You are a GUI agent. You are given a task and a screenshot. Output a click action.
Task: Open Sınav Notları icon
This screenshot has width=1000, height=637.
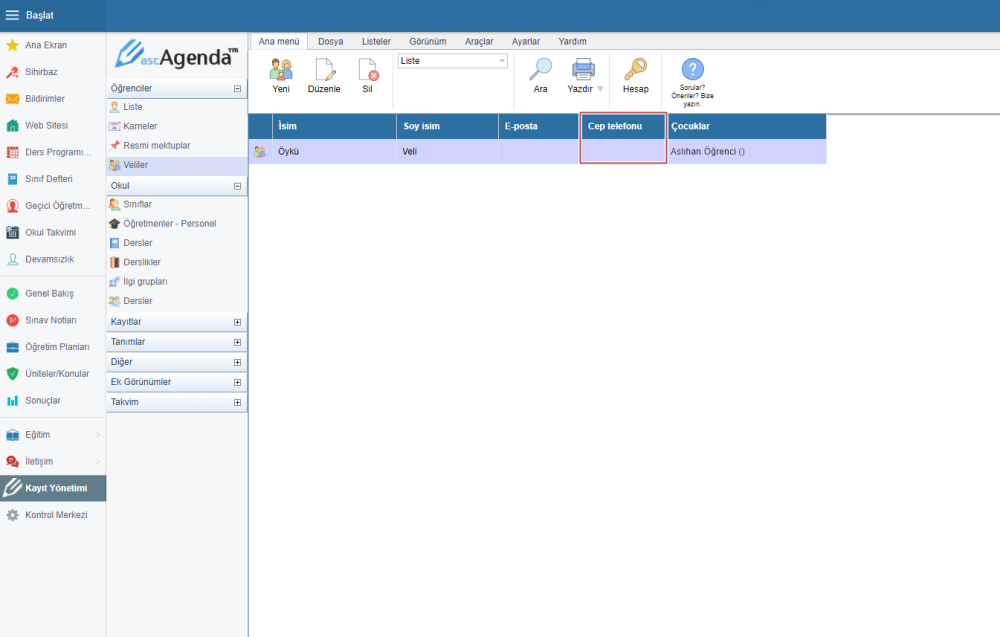coord(12,320)
